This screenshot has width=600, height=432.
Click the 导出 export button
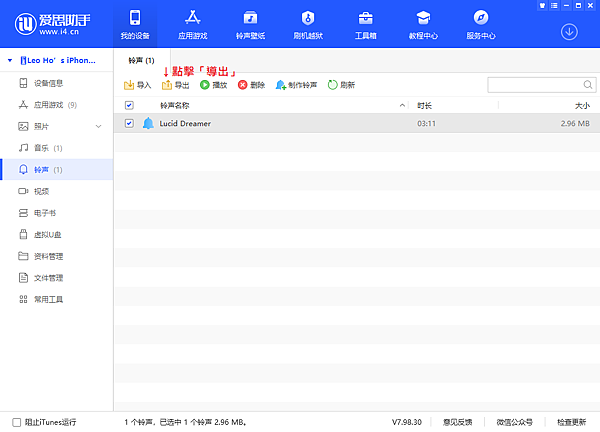tap(175, 85)
